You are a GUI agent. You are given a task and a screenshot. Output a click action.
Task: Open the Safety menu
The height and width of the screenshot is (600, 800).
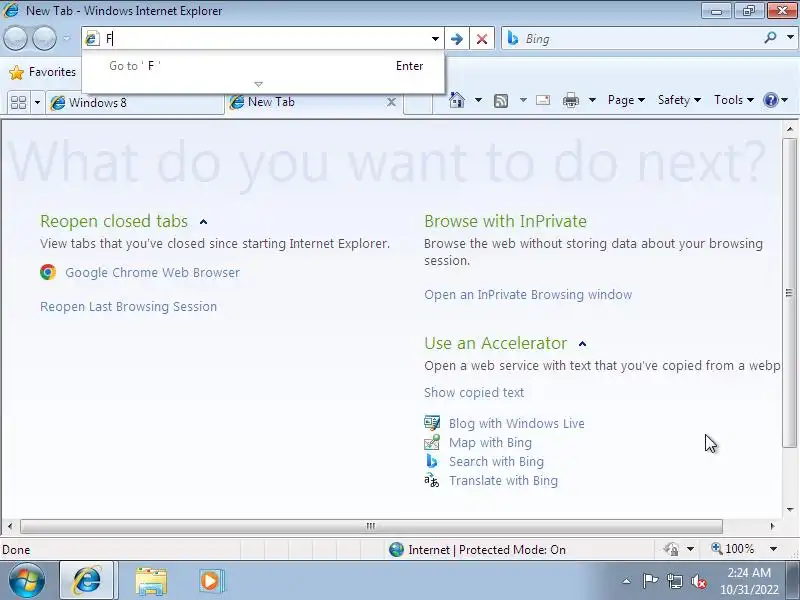click(x=679, y=100)
